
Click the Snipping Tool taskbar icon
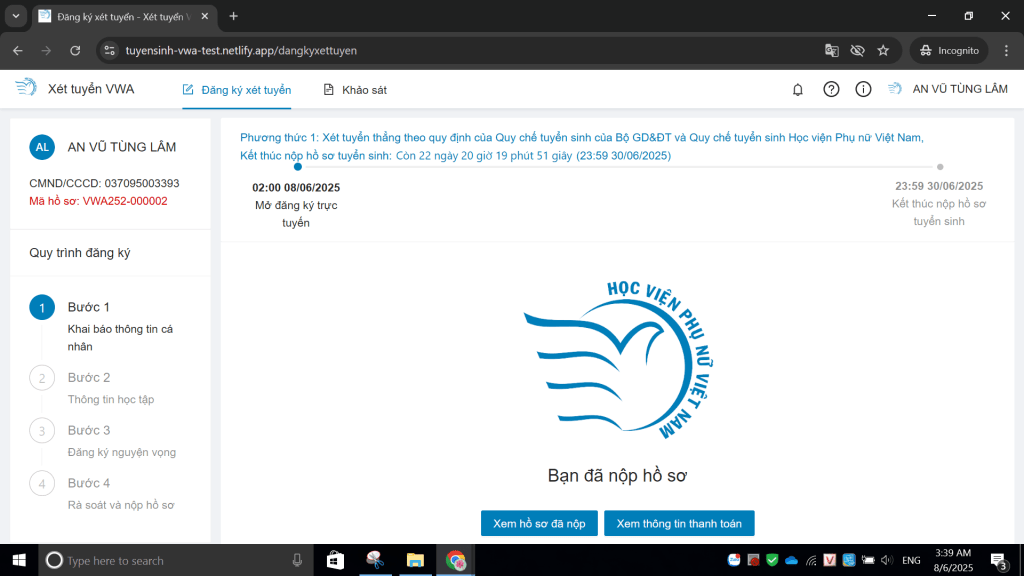pos(375,560)
